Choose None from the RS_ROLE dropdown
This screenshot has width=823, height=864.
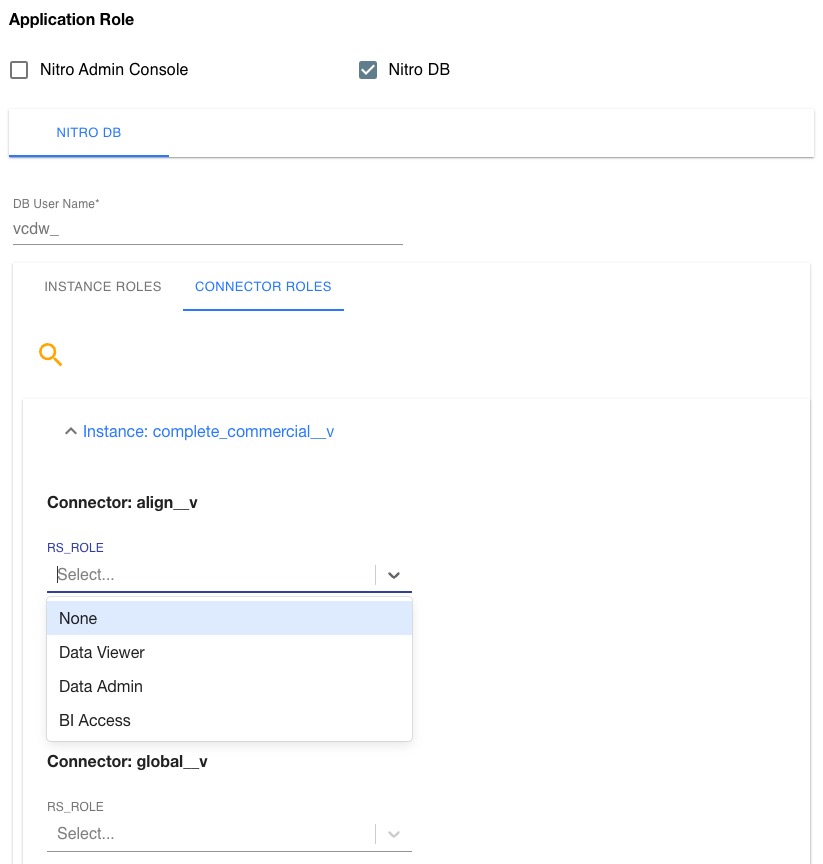pyautogui.click(x=229, y=619)
